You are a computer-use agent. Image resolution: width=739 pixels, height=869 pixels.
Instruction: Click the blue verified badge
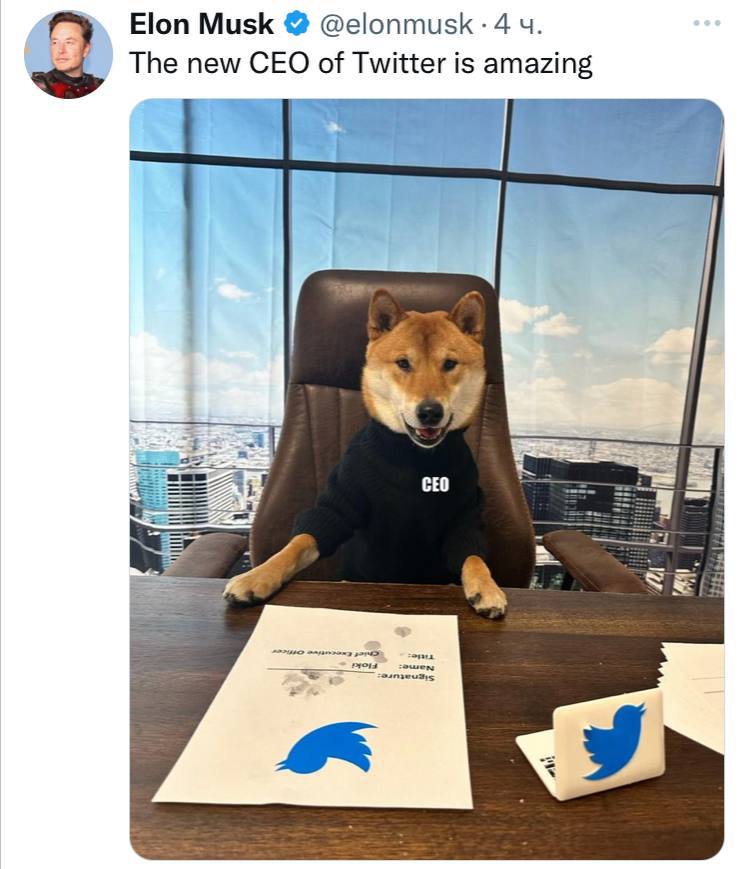[x=296, y=24]
